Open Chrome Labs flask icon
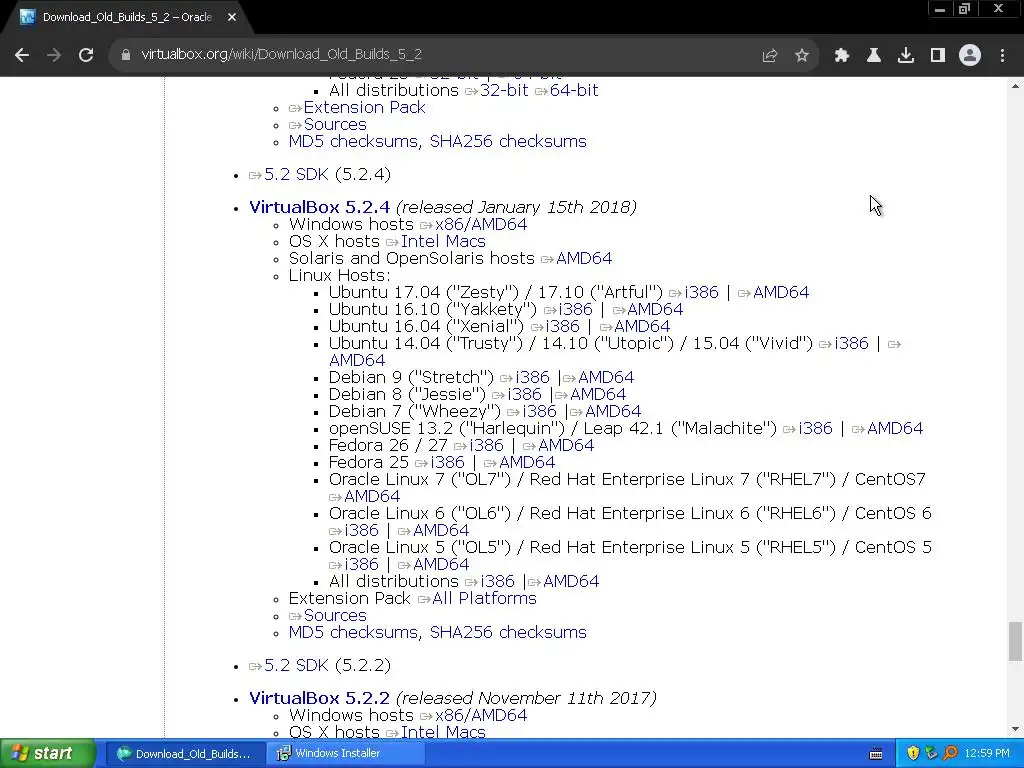The height and width of the screenshot is (768, 1024). (x=874, y=56)
